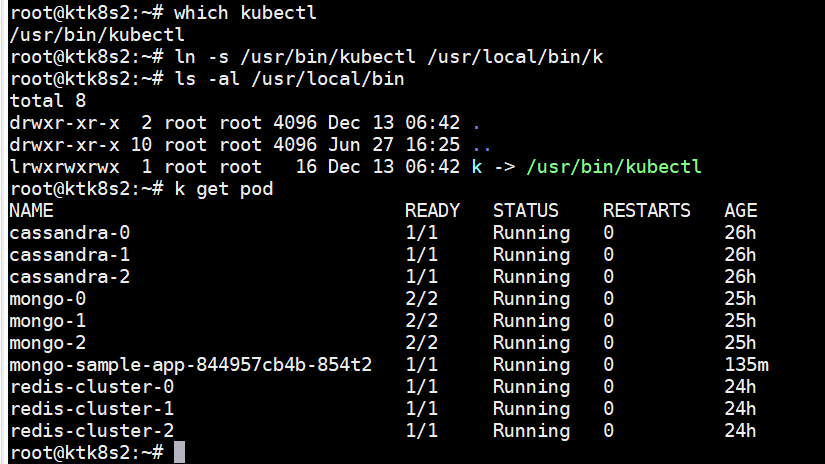Click pod name 'cassandra-0'
Screen dimensions: 825x464
69,233
